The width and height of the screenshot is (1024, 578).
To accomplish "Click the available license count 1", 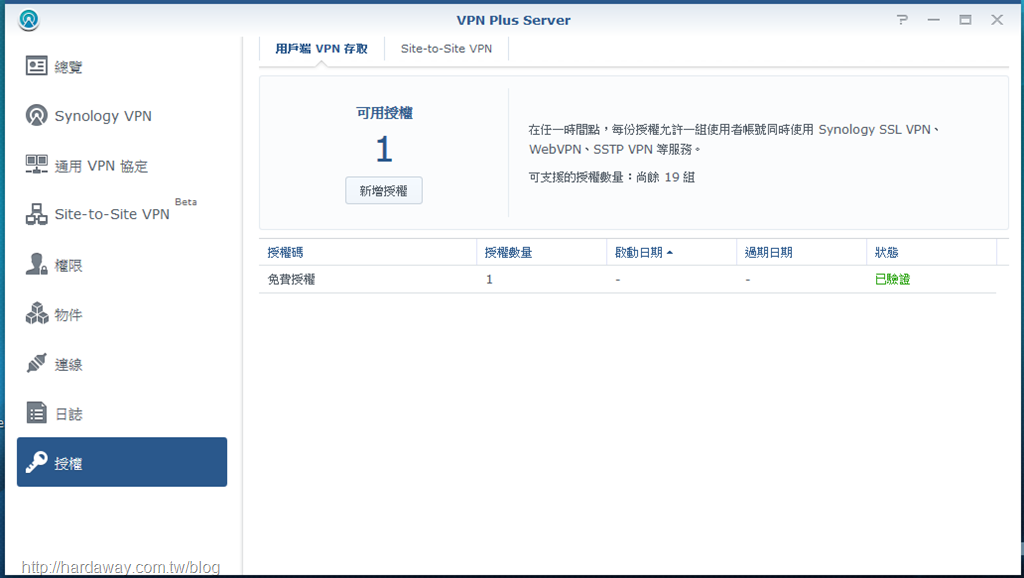I will (384, 150).
